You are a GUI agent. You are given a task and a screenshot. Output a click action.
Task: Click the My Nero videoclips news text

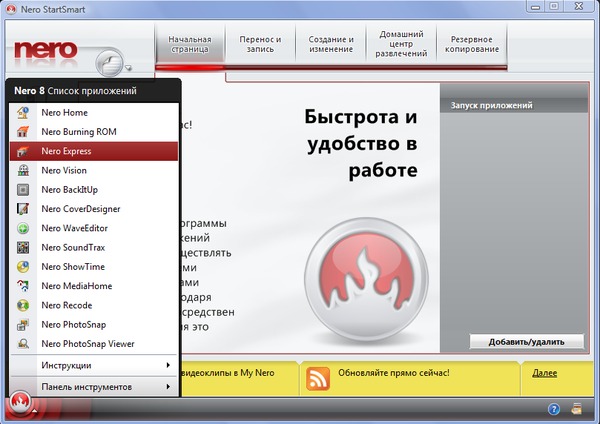point(228,373)
